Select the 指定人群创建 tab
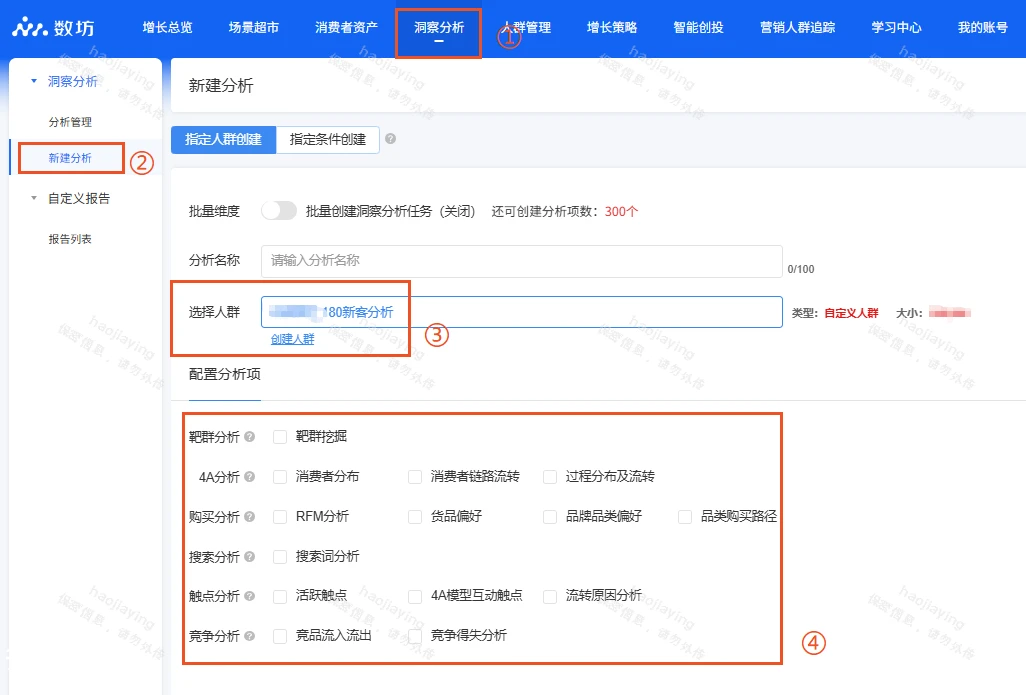 click(223, 139)
